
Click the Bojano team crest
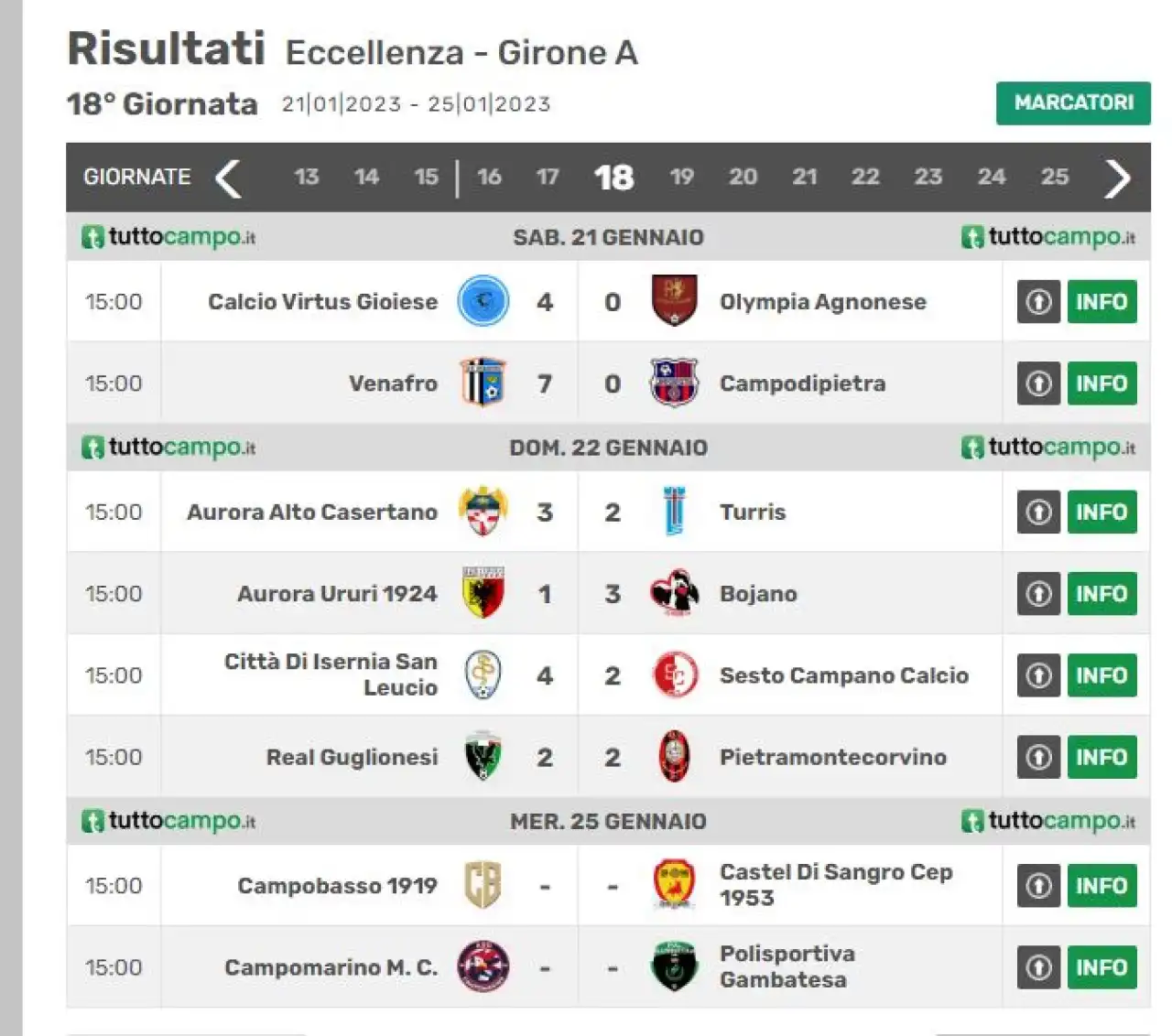point(674,593)
